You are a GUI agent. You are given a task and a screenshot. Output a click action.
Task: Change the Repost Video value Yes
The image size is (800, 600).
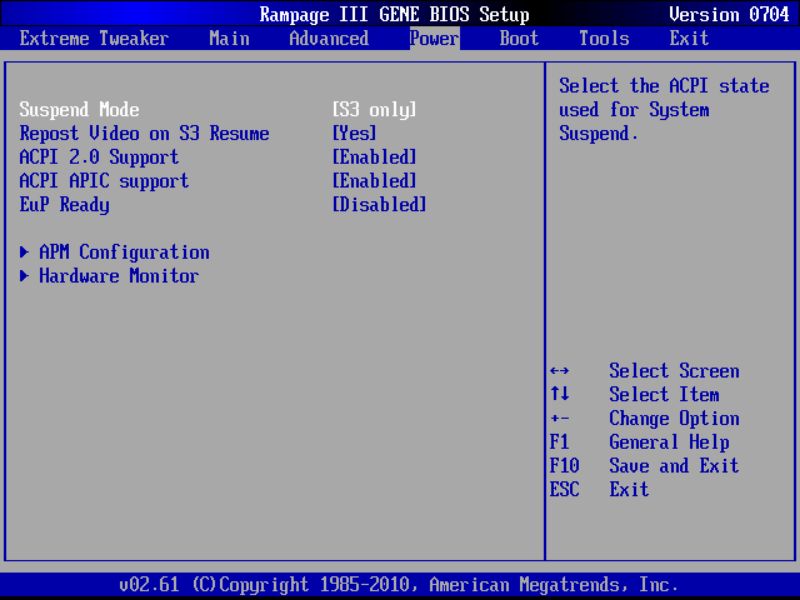(354, 134)
